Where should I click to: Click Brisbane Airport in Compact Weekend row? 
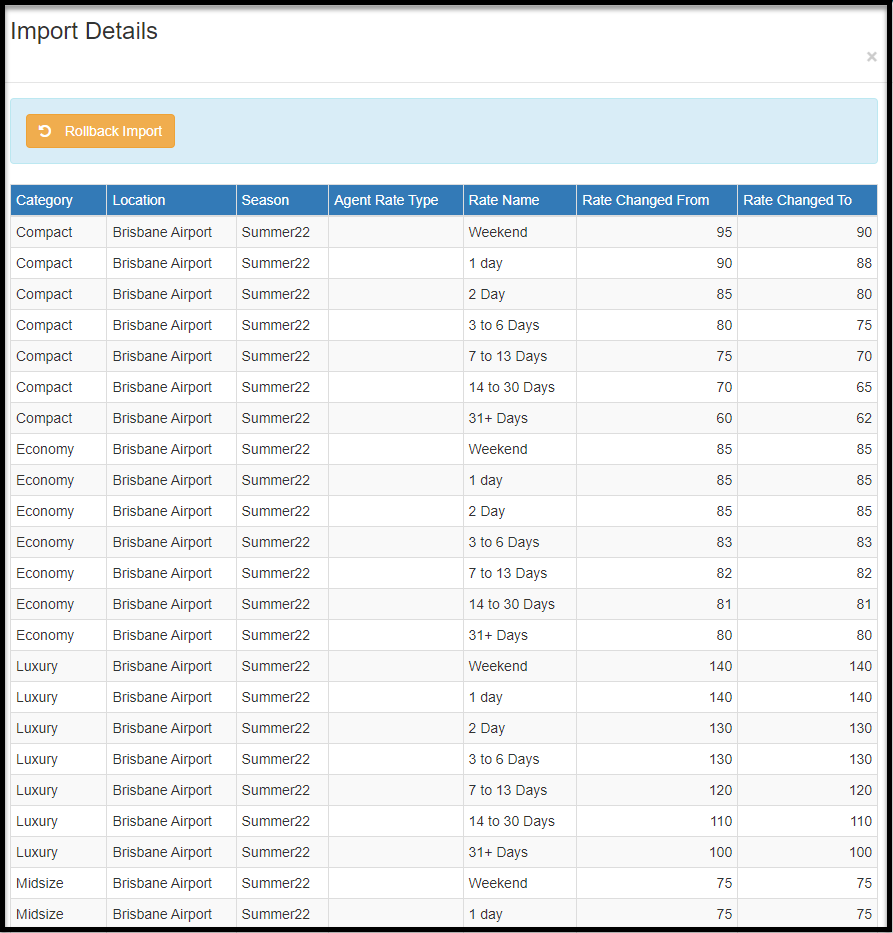point(162,232)
